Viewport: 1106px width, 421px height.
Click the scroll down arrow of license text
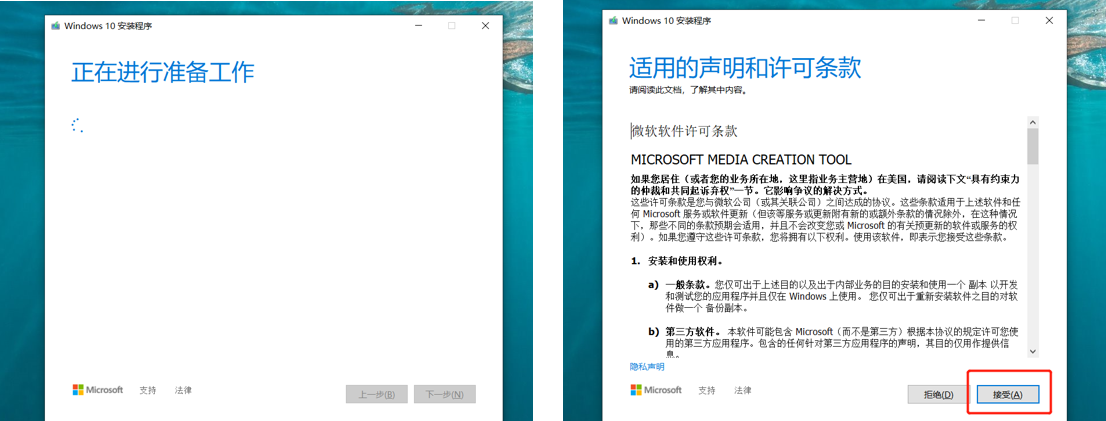point(1033,350)
